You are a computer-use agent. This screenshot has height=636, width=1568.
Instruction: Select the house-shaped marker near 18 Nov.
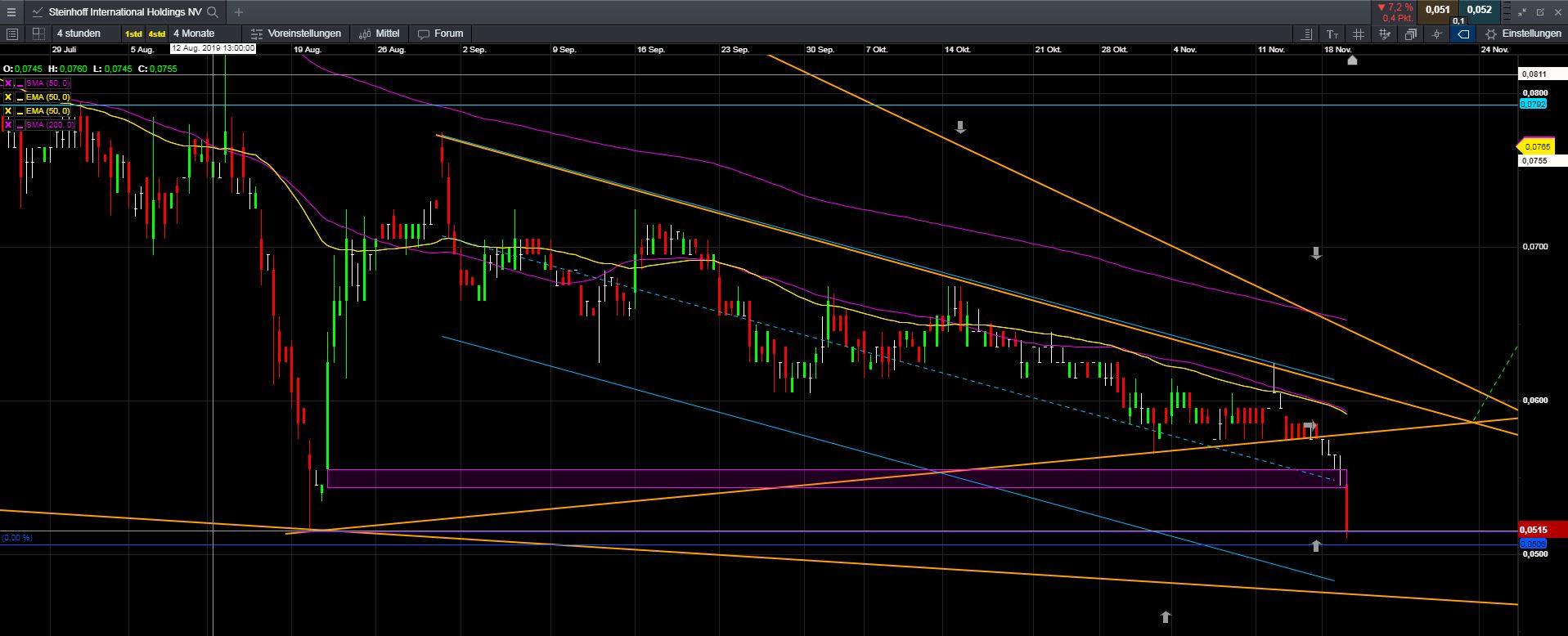pos(1352,60)
